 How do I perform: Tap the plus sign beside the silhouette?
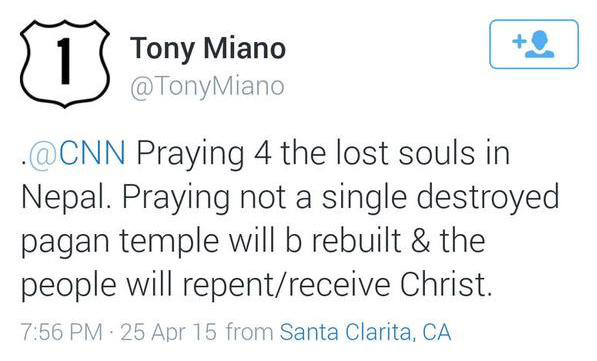[x=519, y=41]
